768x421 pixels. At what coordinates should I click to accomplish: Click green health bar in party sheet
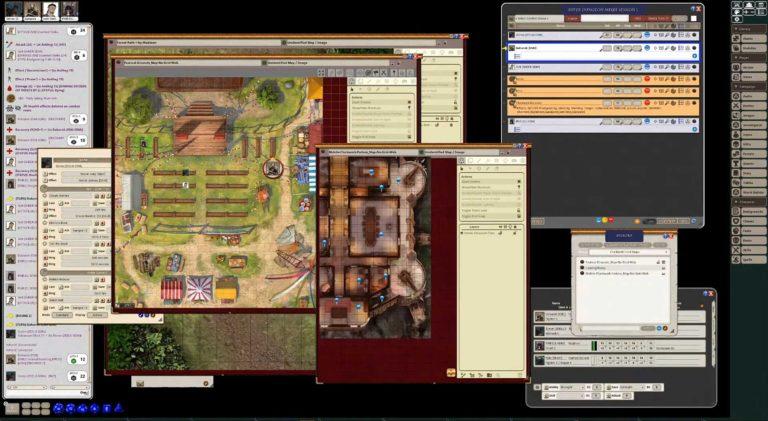coord(594,346)
